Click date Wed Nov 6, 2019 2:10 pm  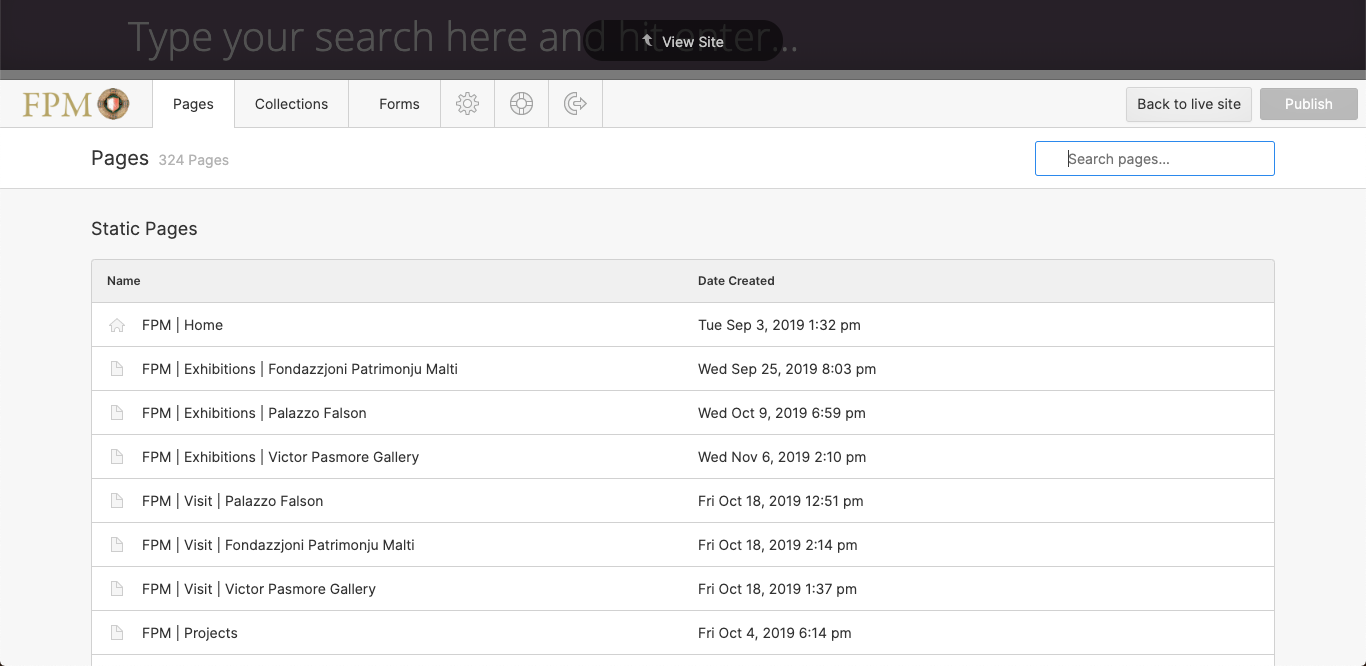(782, 457)
